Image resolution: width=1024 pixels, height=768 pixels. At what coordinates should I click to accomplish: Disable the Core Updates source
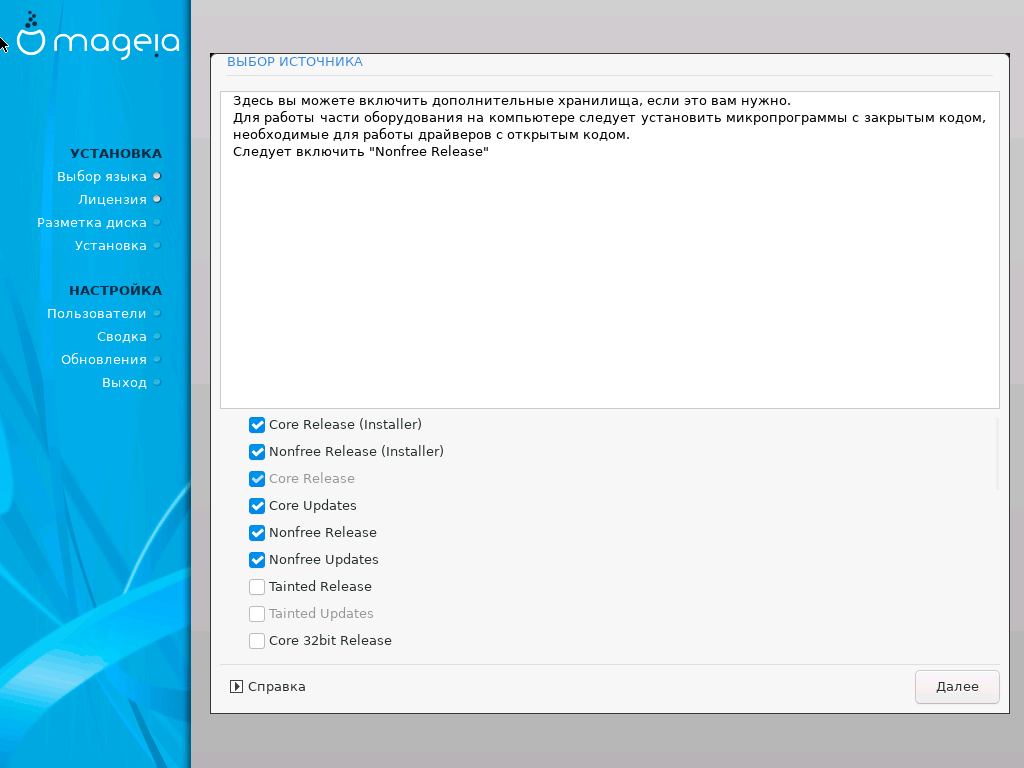pyautogui.click(x=257, y=506)
